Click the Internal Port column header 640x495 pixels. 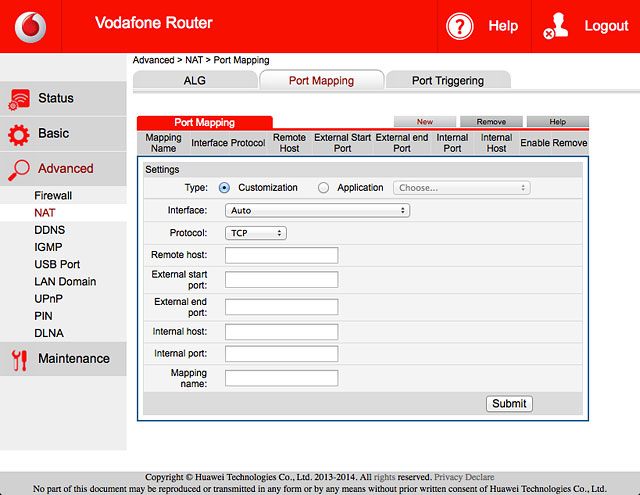(452, 143)
